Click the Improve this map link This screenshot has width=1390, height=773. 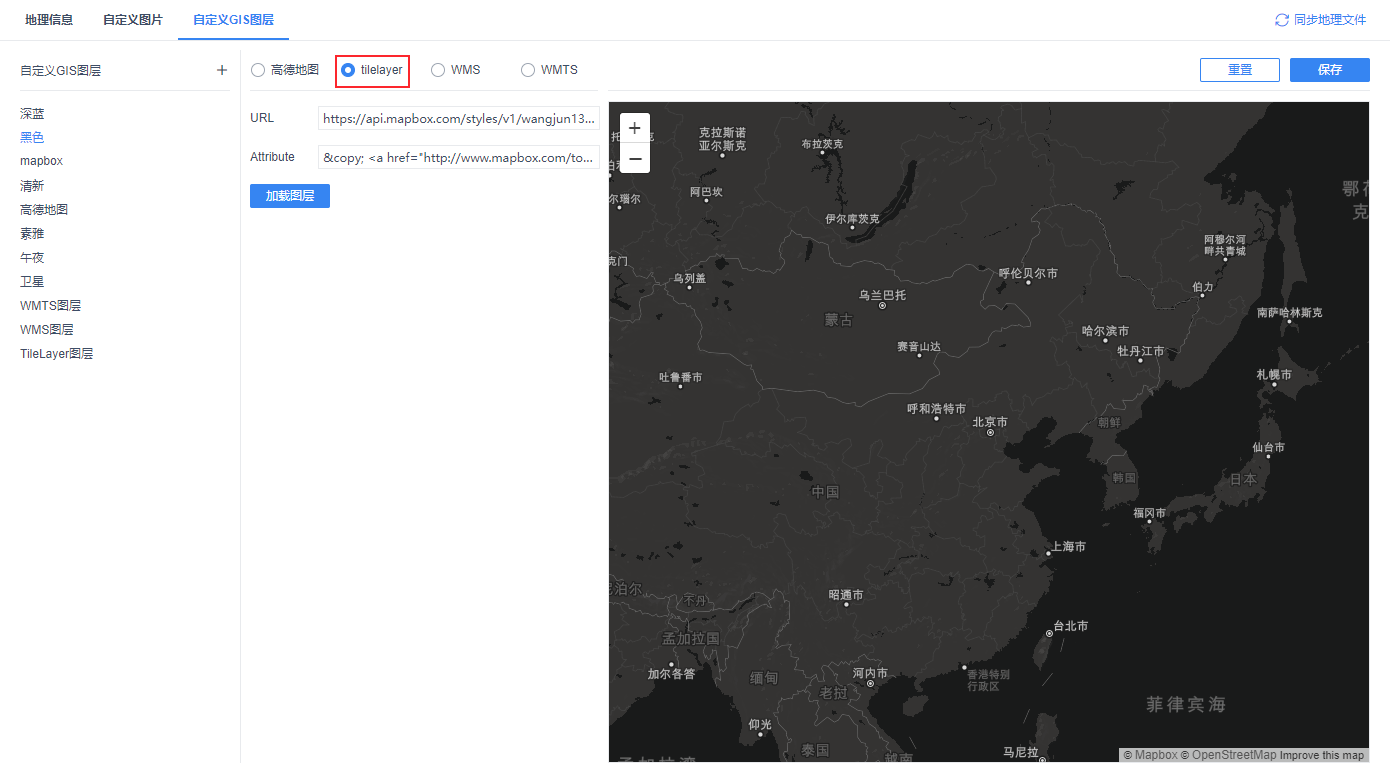1322,755
